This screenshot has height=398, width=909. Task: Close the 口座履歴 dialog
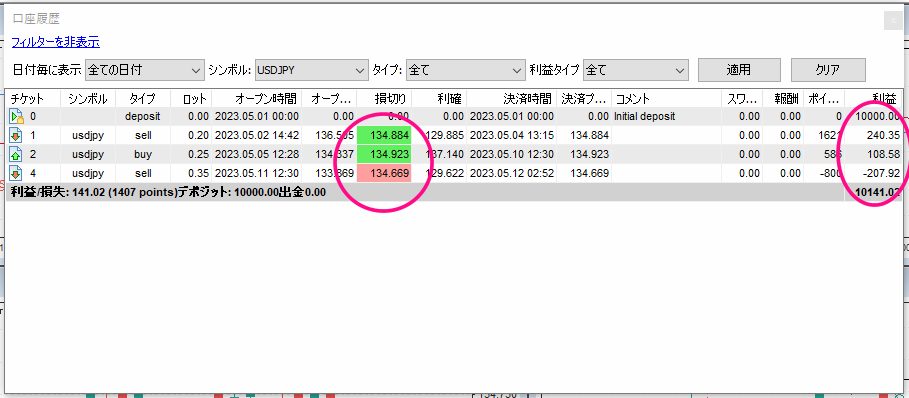[893, 20]
